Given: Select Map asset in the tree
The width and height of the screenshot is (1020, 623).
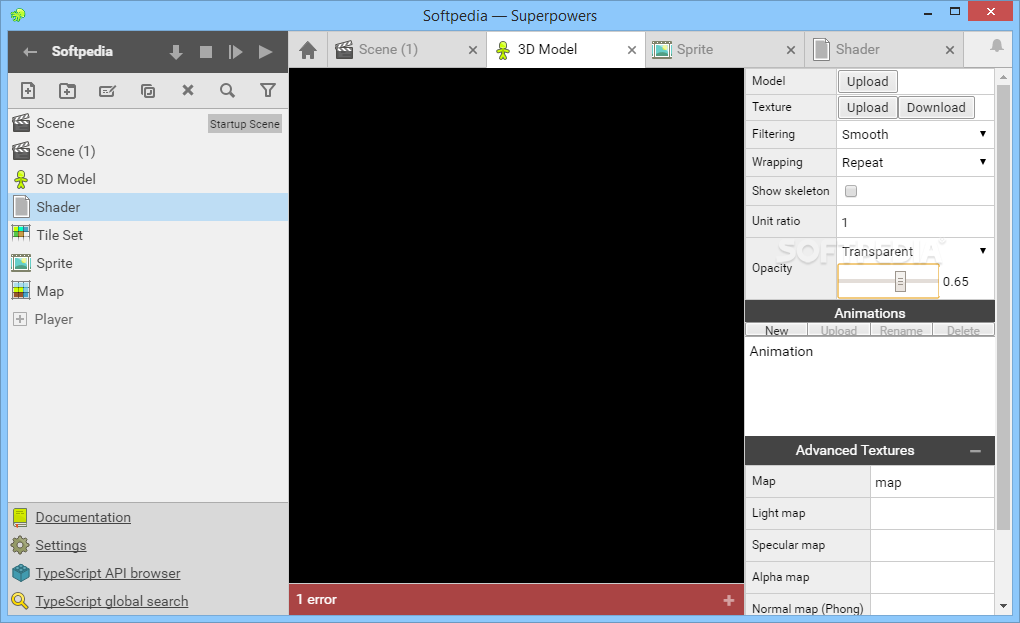Looking at the screenshot, I should point(148,291).
